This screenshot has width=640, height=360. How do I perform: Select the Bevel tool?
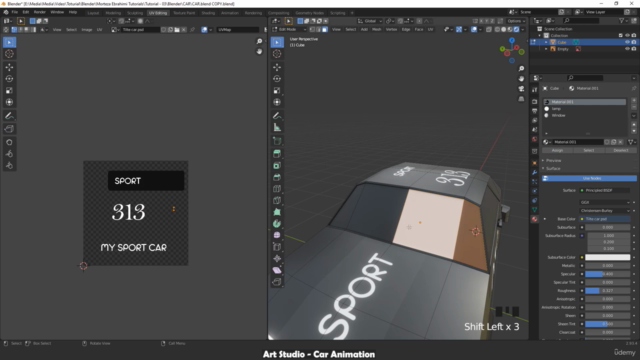click(277, 177)
